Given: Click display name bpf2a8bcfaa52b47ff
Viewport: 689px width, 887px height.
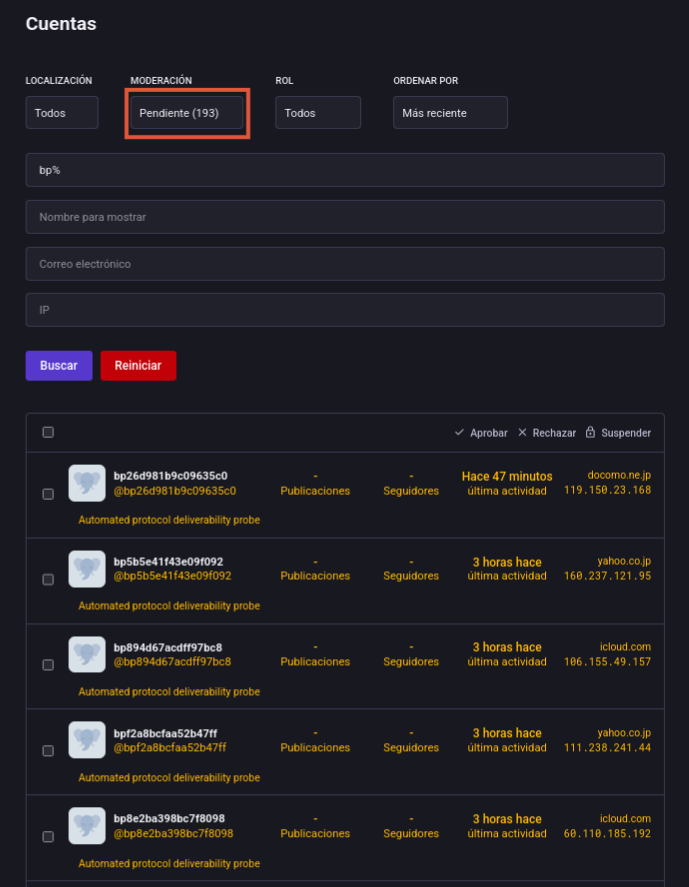Looking at the screenshot, I should click(166, 733).
